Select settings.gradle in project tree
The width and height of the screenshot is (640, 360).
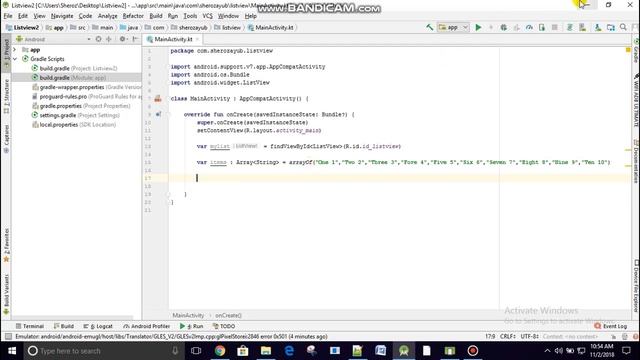[x=80, y=115]
